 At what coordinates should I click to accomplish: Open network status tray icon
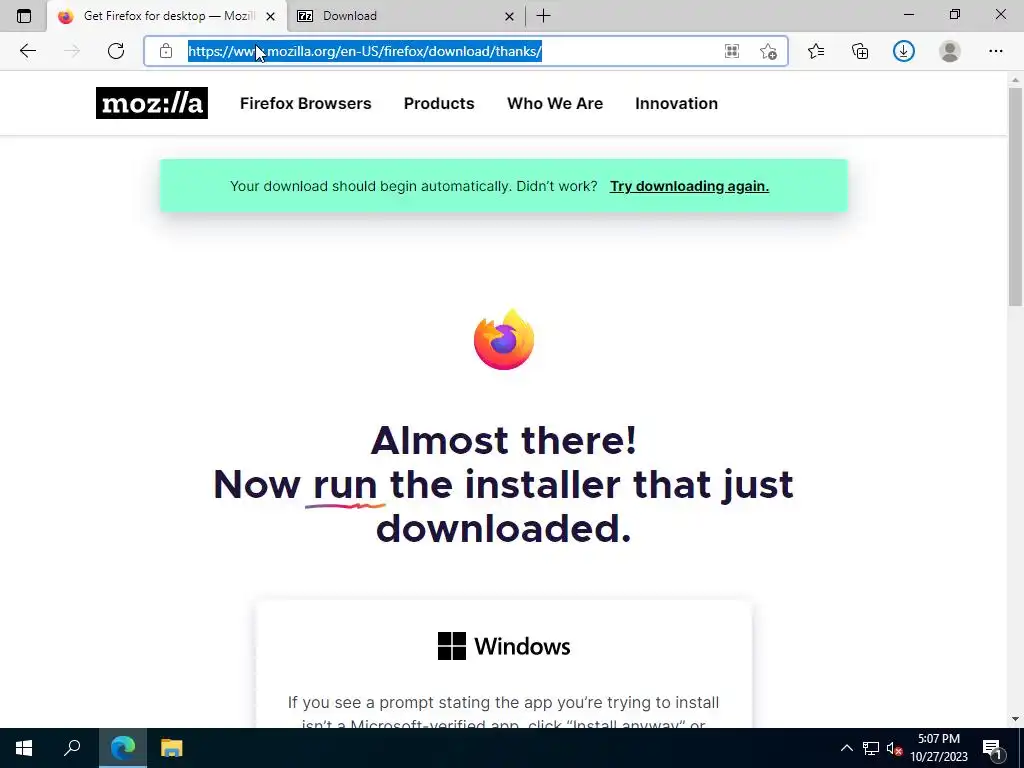pos(871,748)
